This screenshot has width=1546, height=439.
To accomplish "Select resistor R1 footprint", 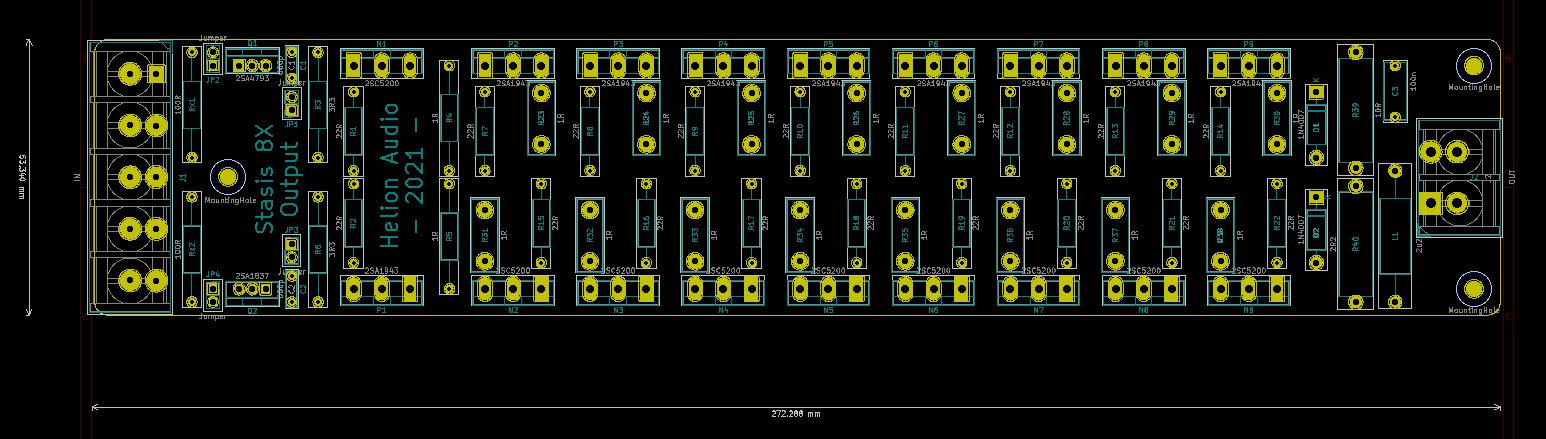I will pos(353,130).
